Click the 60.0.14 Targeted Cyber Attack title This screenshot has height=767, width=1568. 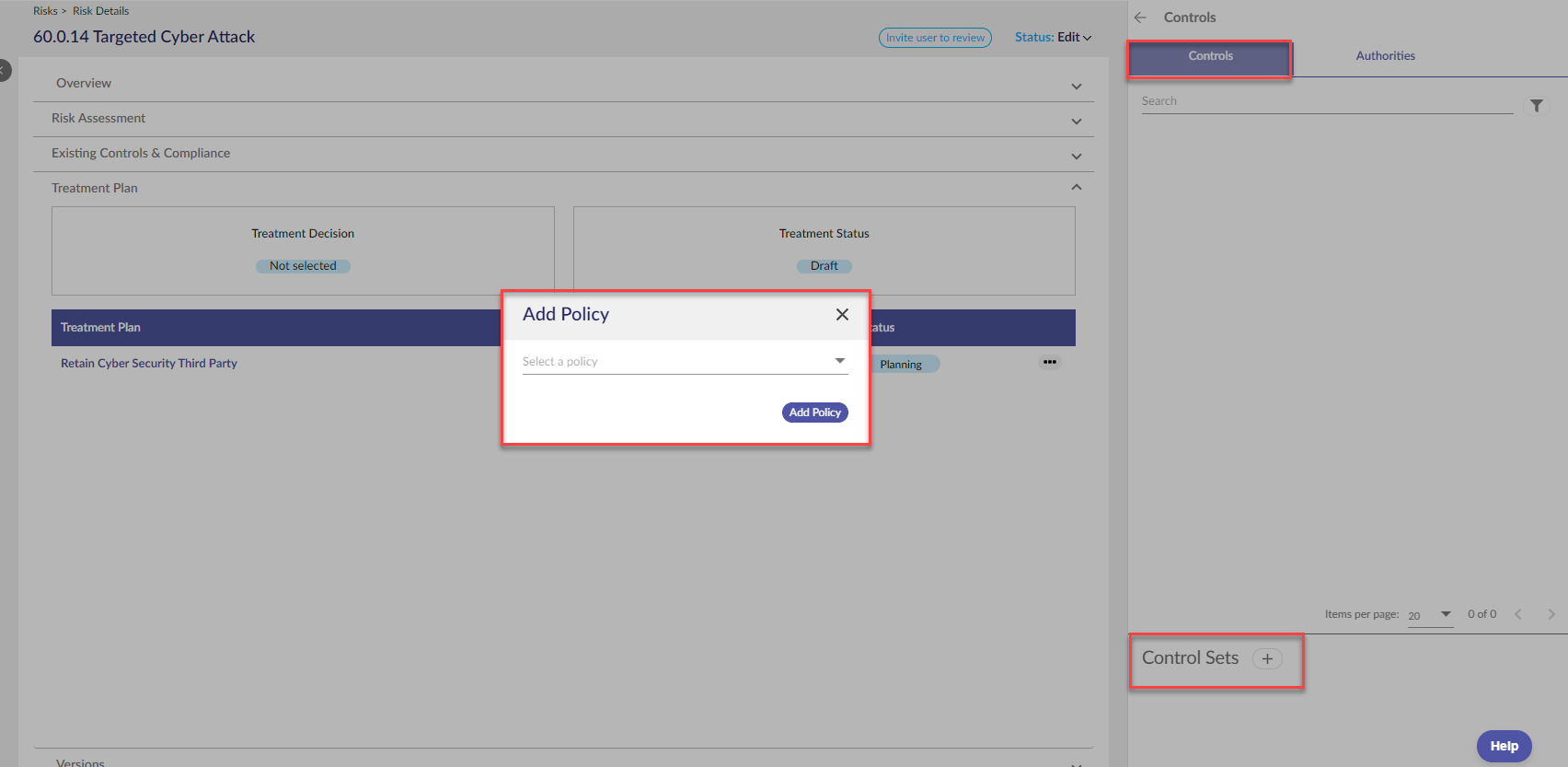tap(144, 37)
